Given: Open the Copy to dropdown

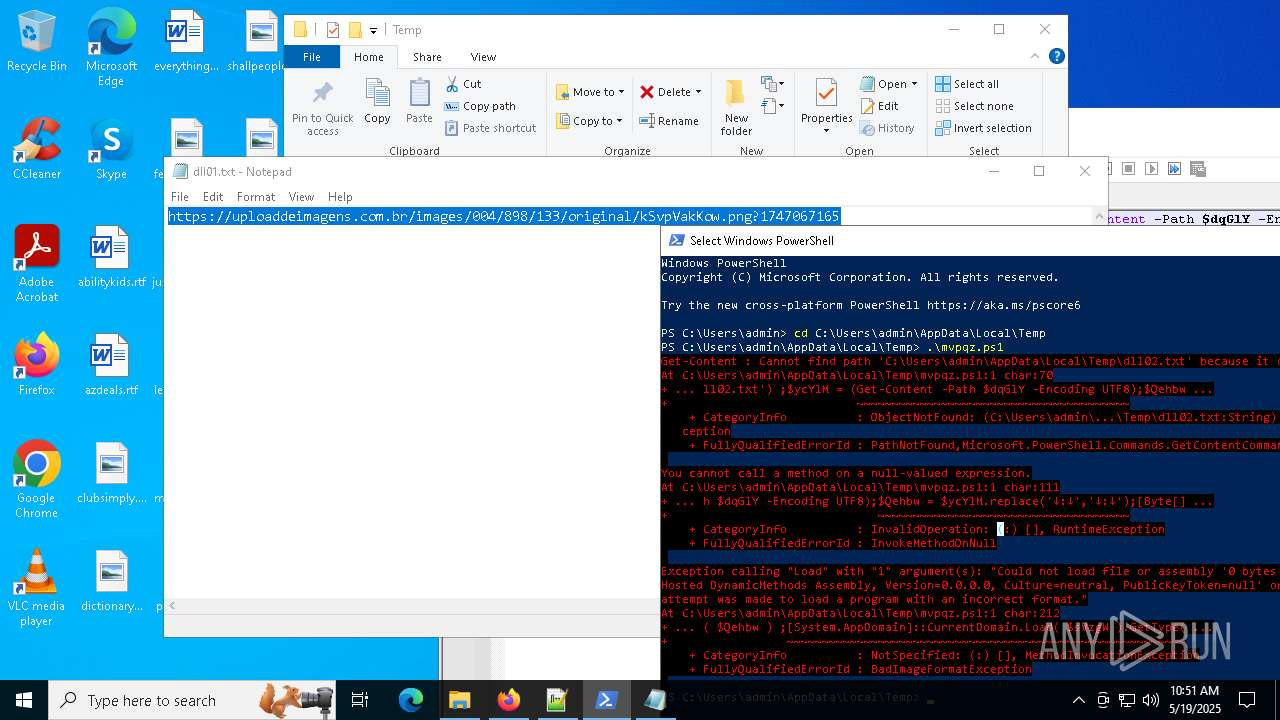Looking at the screenshot, I should (589, 121).
